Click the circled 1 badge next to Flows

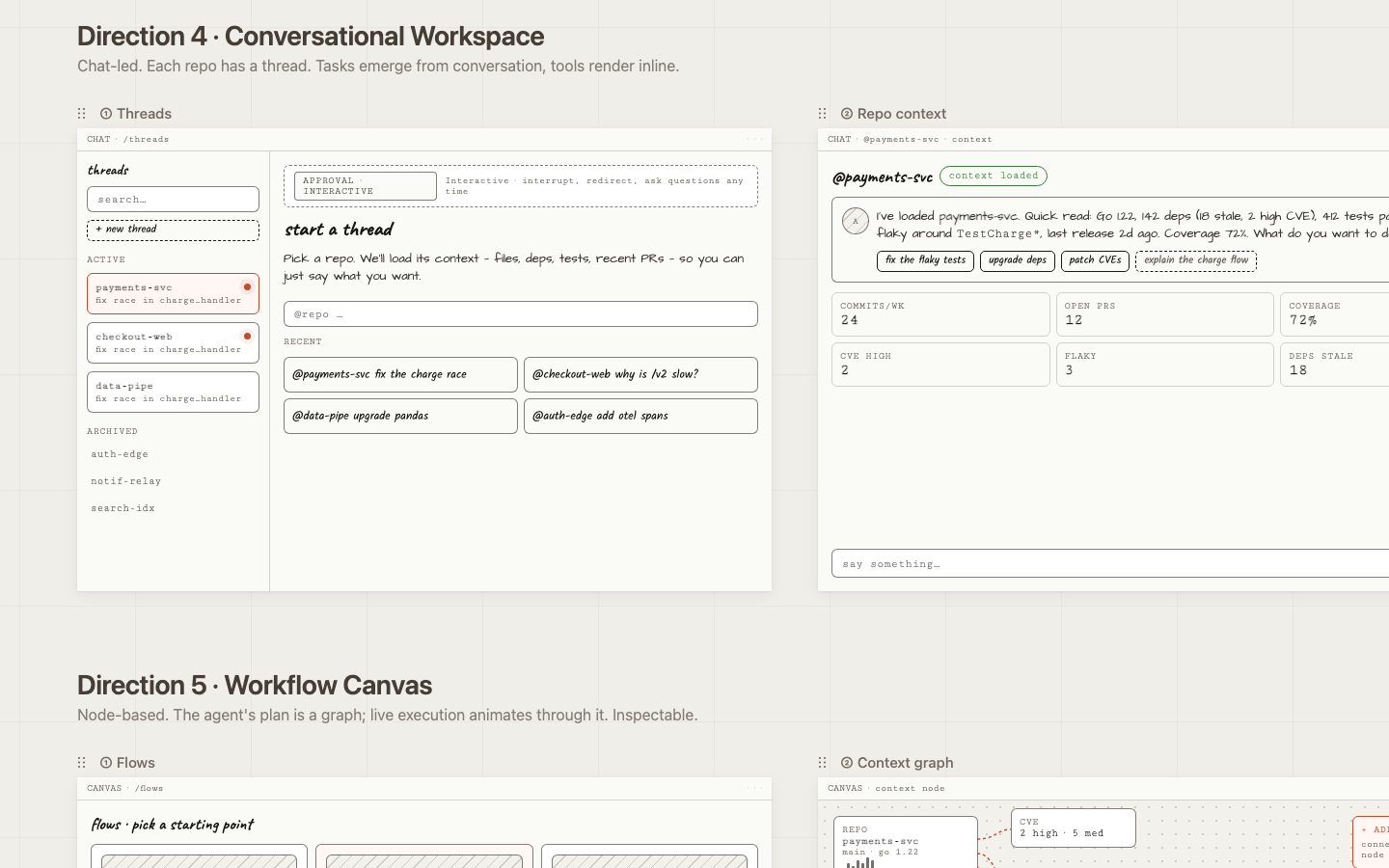pos(106,763)
